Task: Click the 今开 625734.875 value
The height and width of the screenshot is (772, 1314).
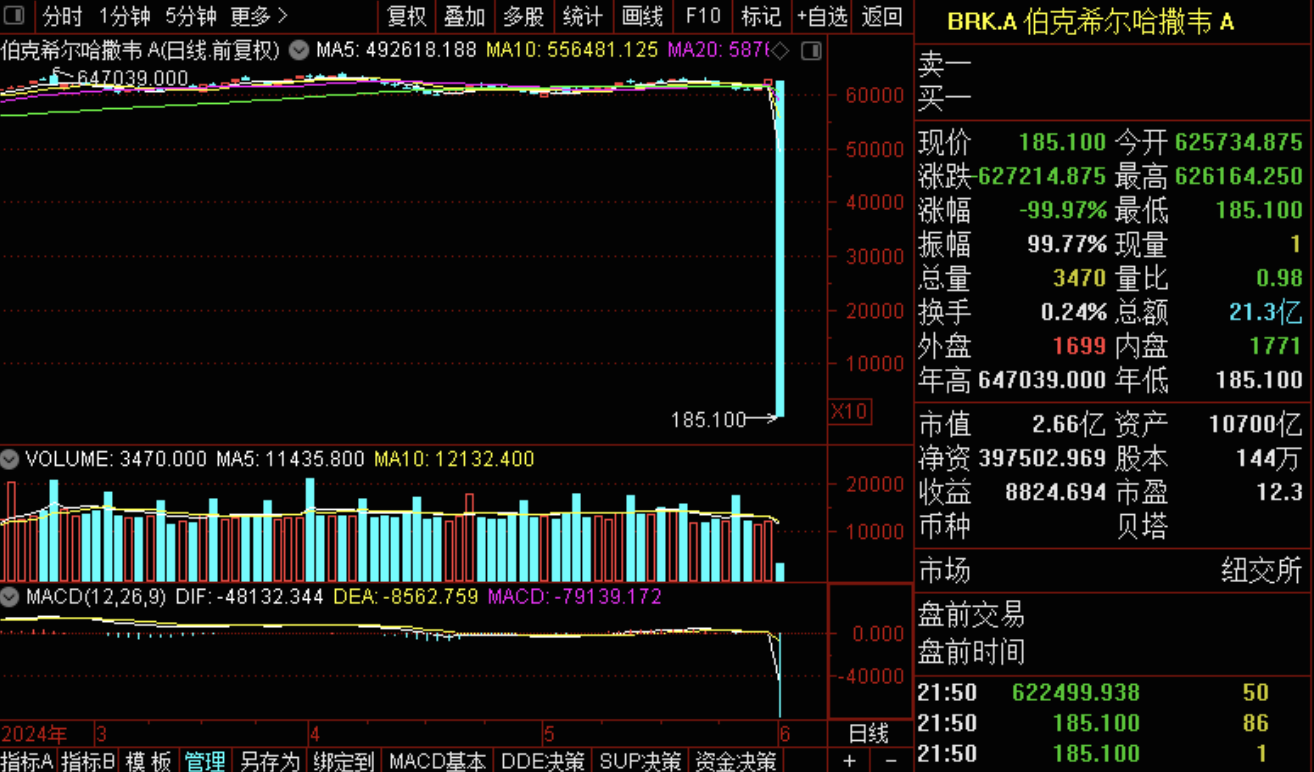Action: coord(1239,142)
